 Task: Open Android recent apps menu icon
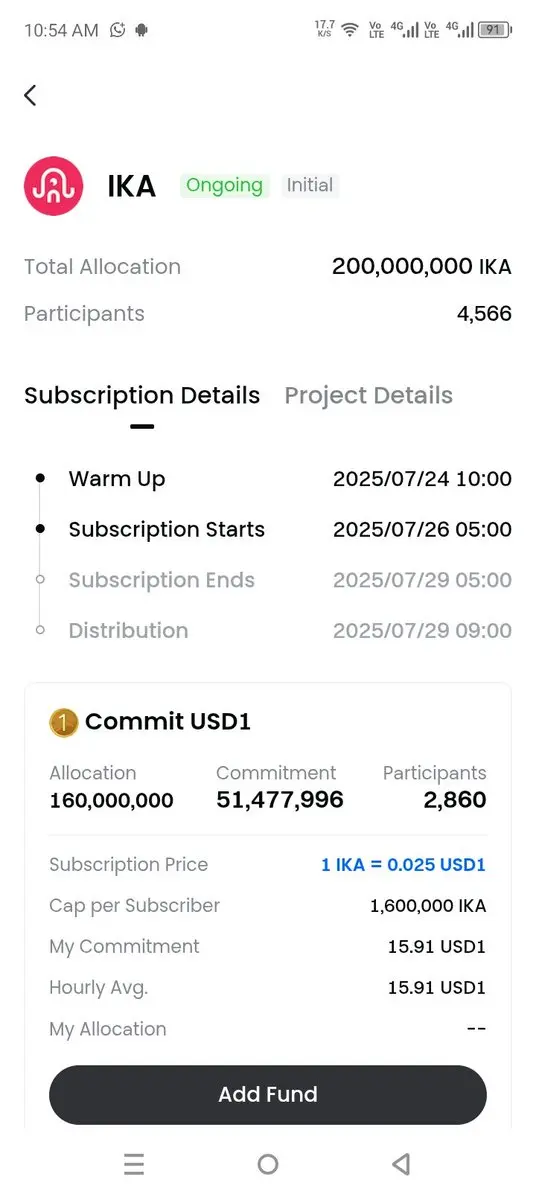point(134,1164)
